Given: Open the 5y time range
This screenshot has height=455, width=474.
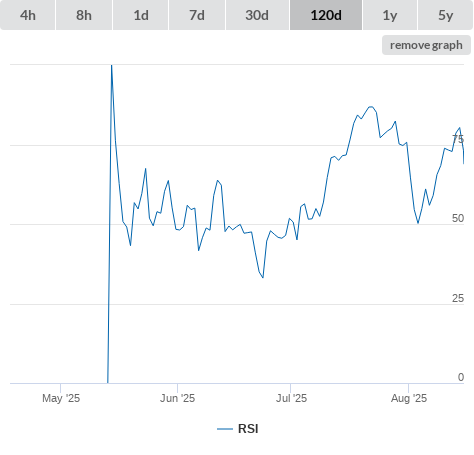Looking at the screenshot, I should point(446,15).
